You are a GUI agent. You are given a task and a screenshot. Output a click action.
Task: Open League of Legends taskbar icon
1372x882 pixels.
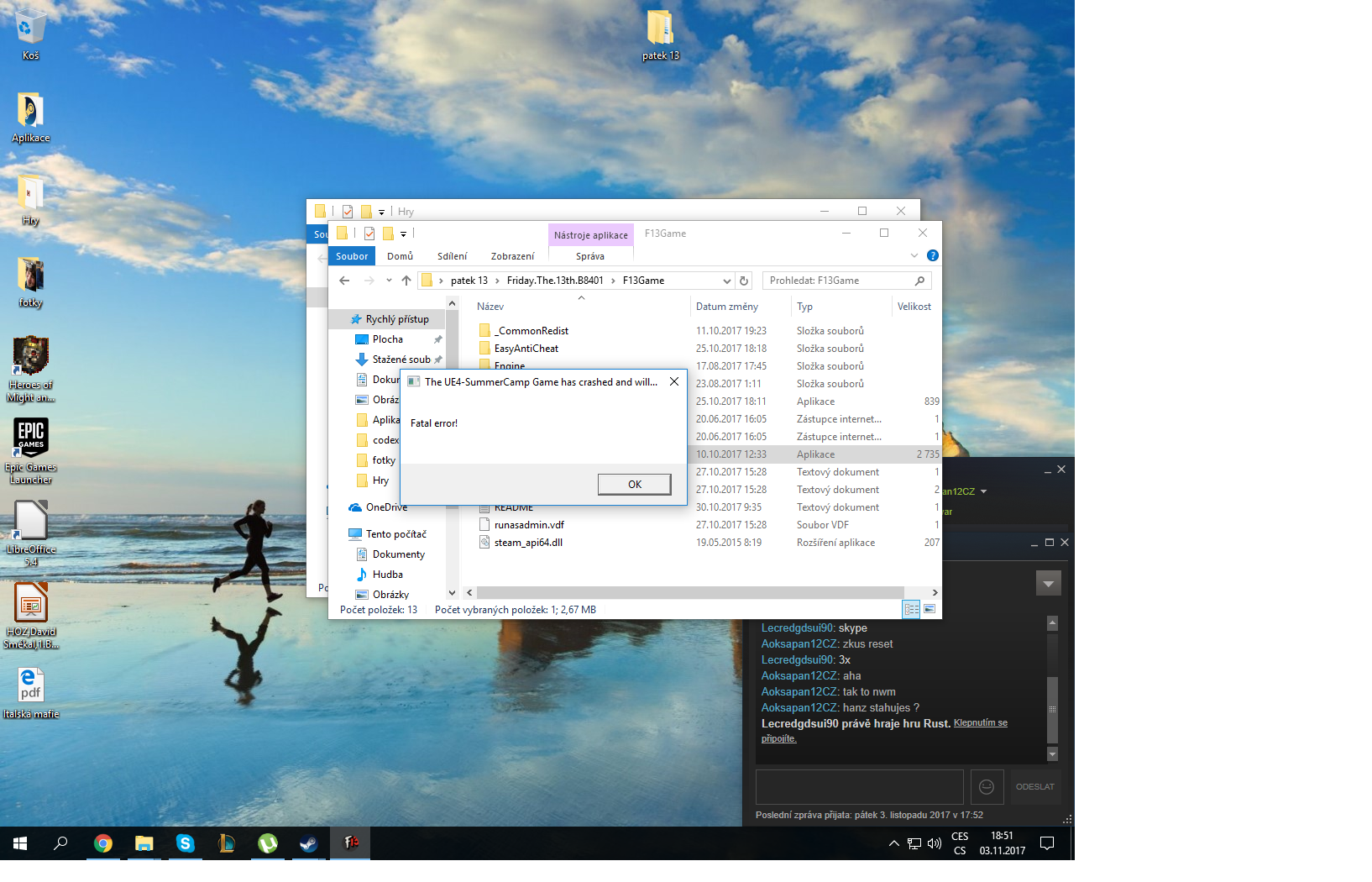tap(227, 843)
